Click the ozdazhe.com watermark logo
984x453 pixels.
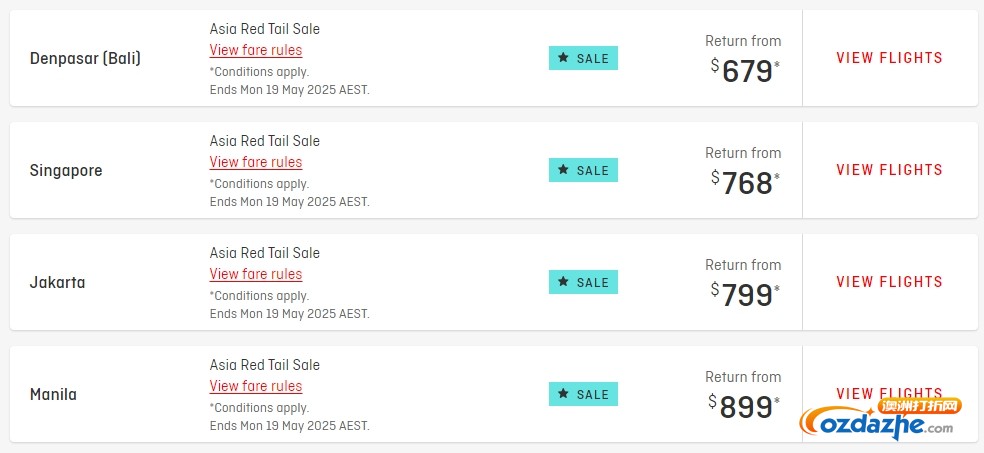pos(880,418)
